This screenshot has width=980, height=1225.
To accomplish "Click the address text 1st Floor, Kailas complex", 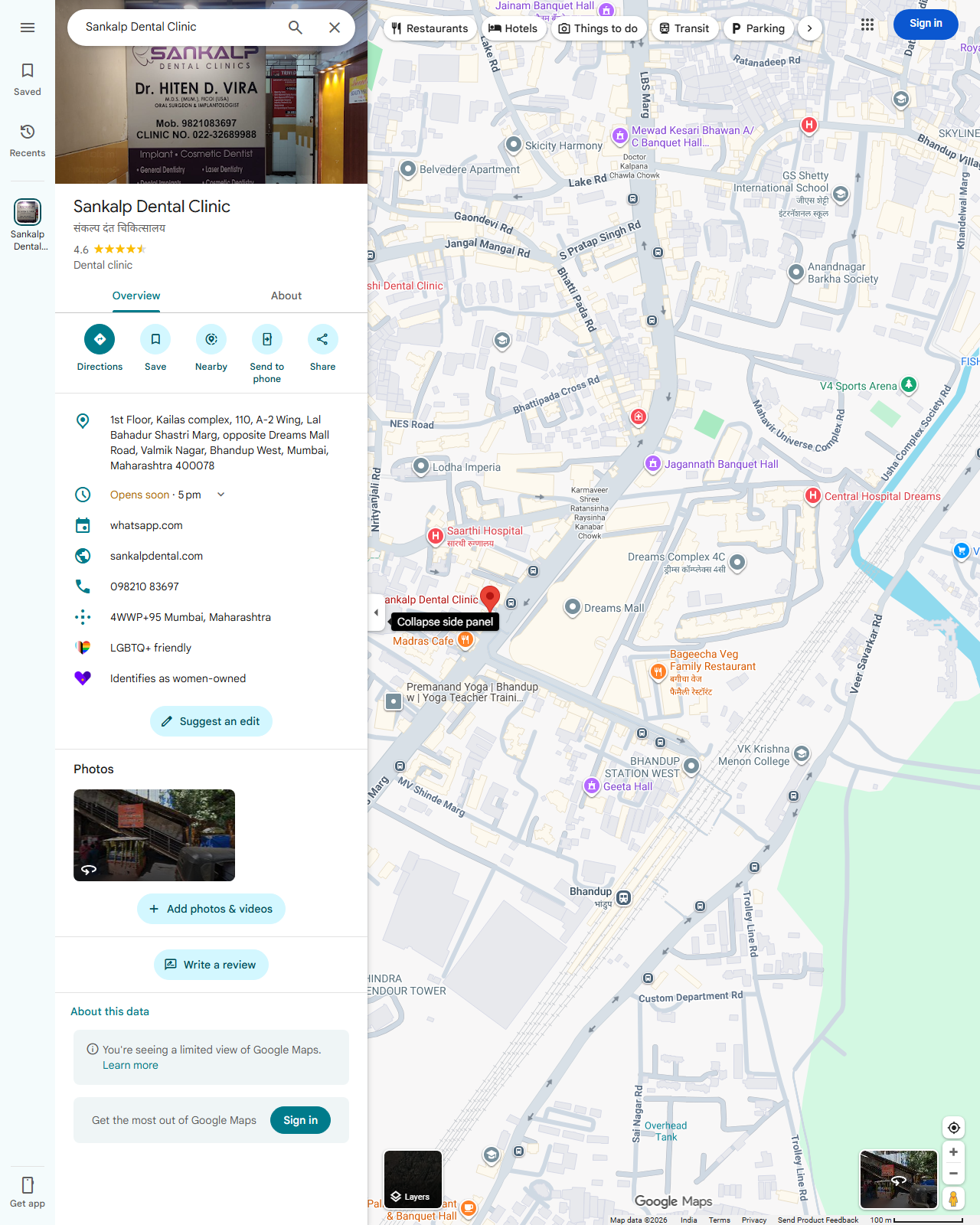I will pos(220,443).
